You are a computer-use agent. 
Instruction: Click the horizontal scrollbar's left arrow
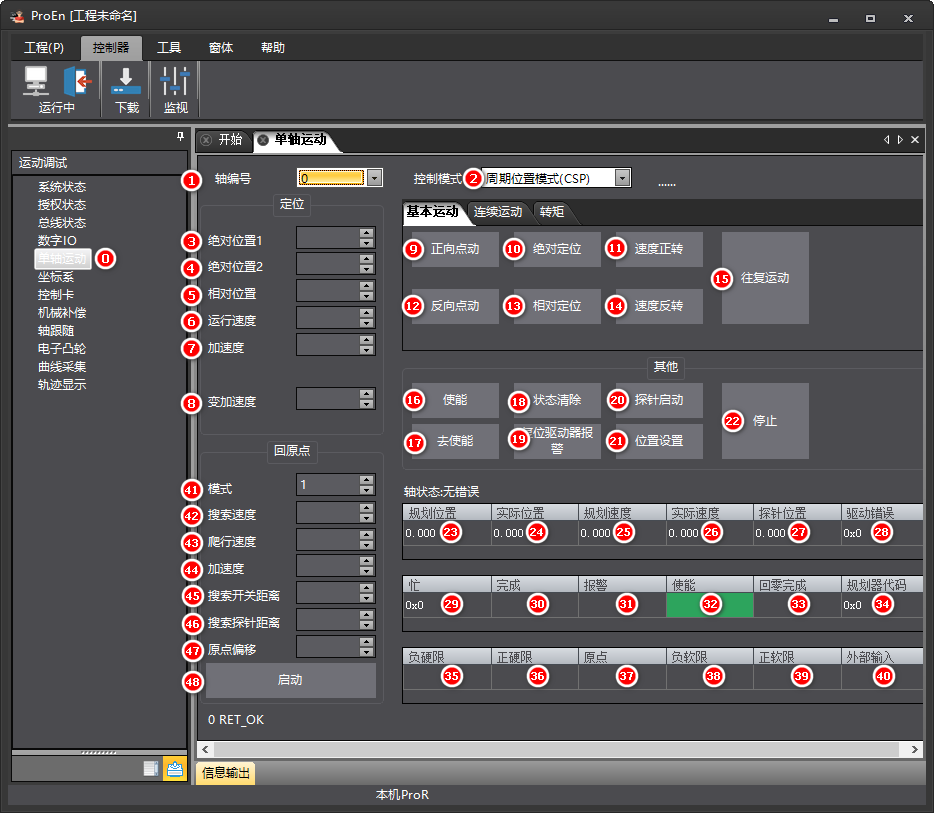(206, 749)
